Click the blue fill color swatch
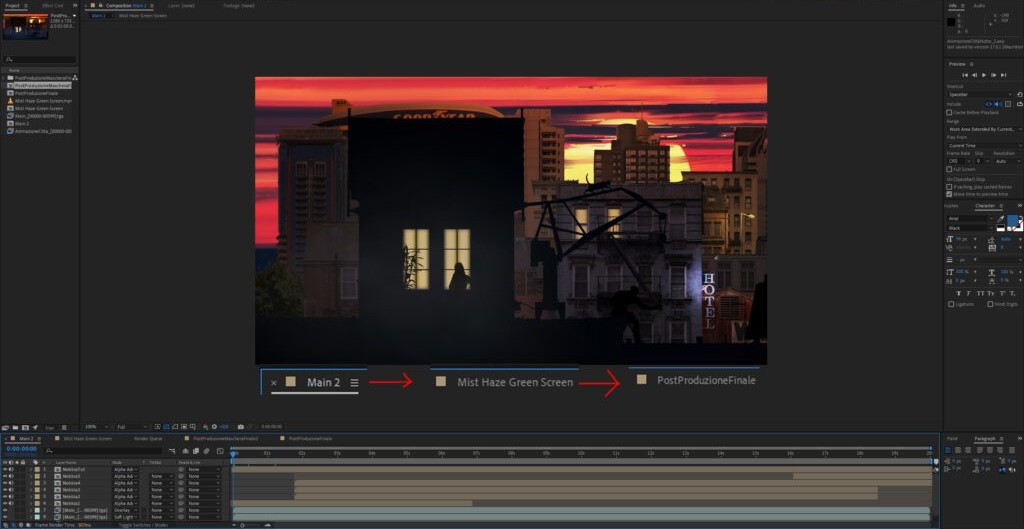The height and width of the screenshot is (529, 1024). click(x=1014, y=220)
